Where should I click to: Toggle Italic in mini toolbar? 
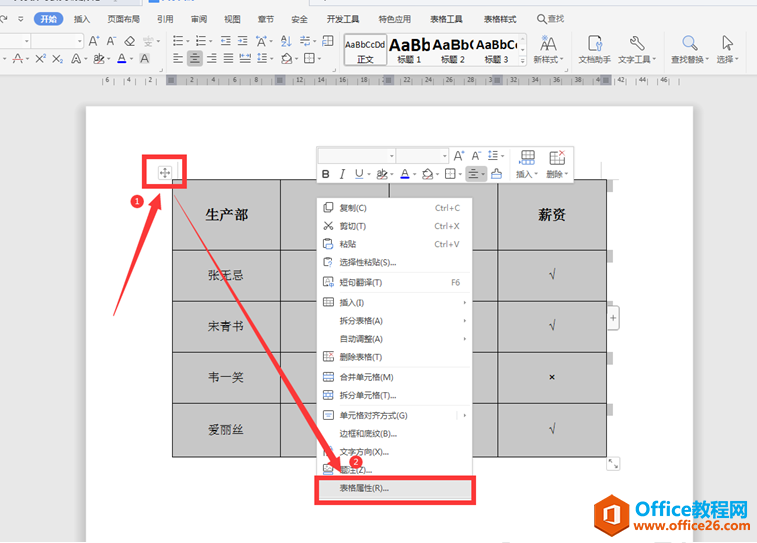(x=342, y=174)
